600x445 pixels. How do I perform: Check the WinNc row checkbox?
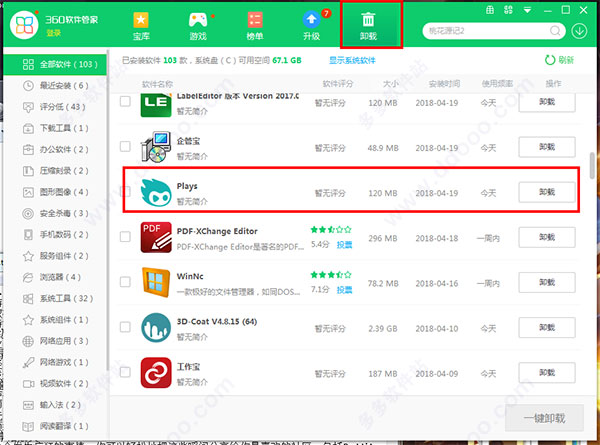[x=125, y=282]
